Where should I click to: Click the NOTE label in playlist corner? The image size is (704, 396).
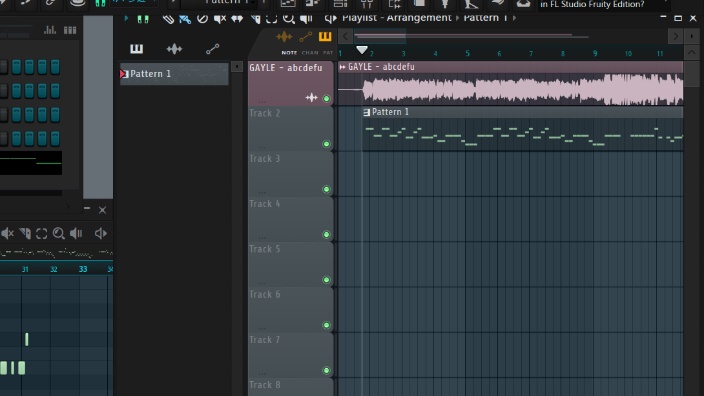pyautogui.click(x=289, y=53)
